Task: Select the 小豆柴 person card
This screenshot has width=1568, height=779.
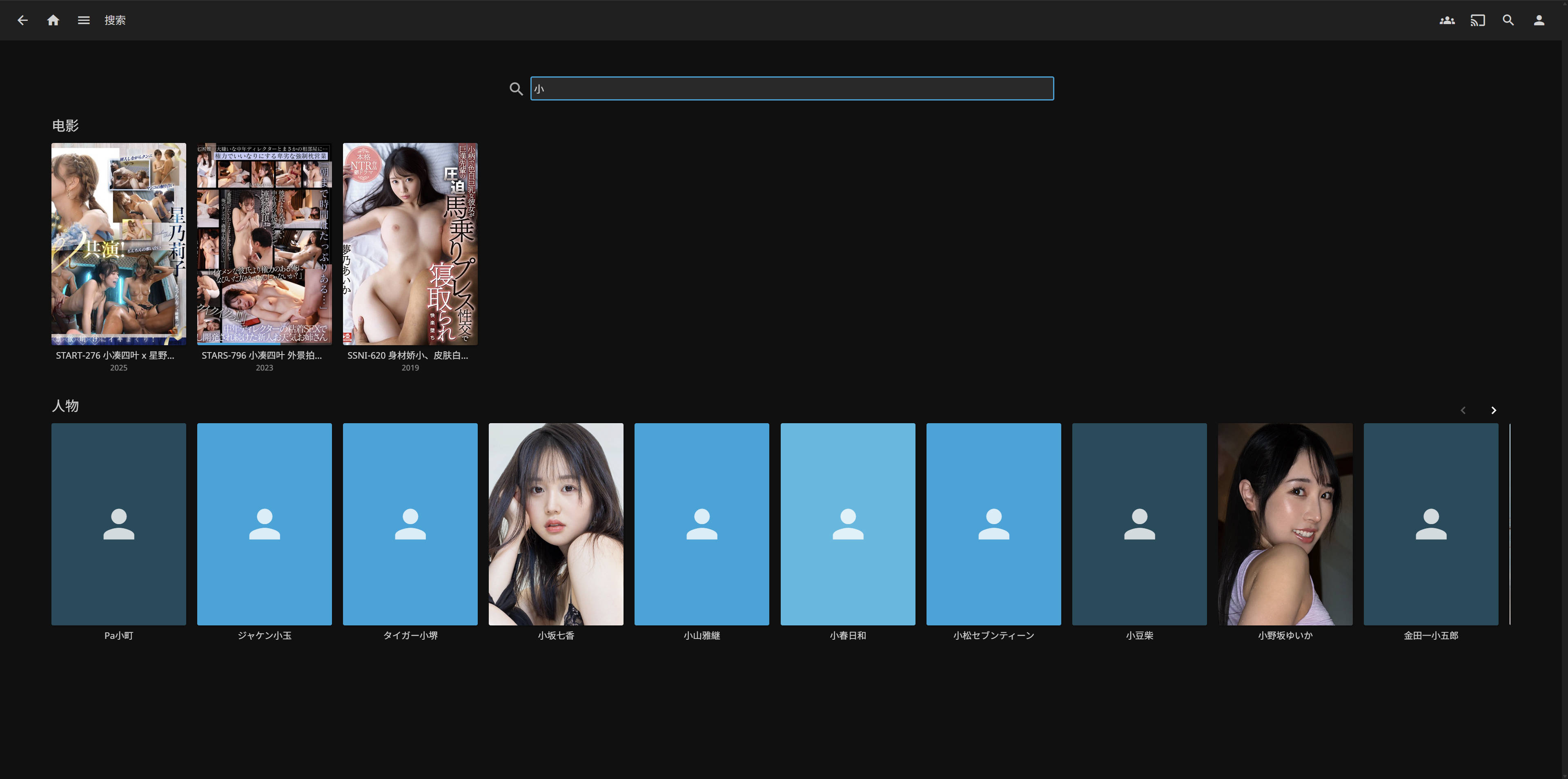Action: tap(1139, 524)
